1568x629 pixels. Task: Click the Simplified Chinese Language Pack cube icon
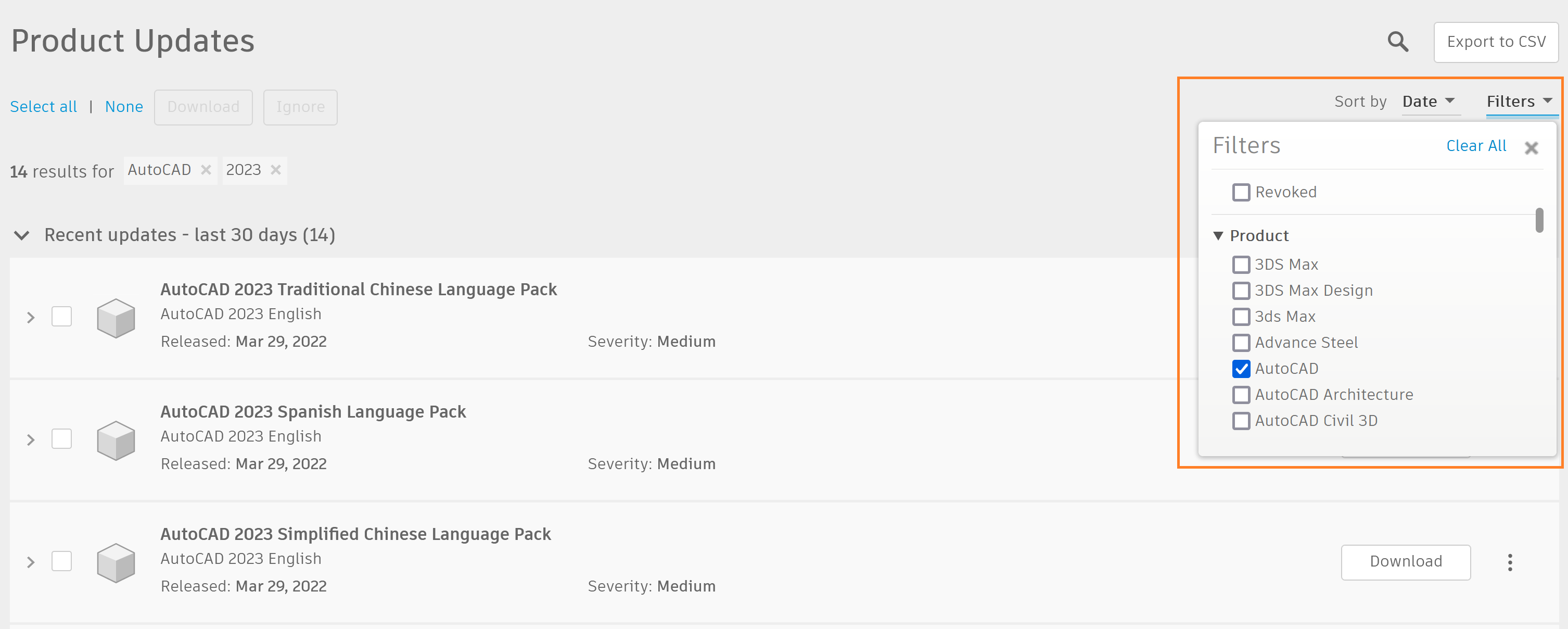[116, 563]
